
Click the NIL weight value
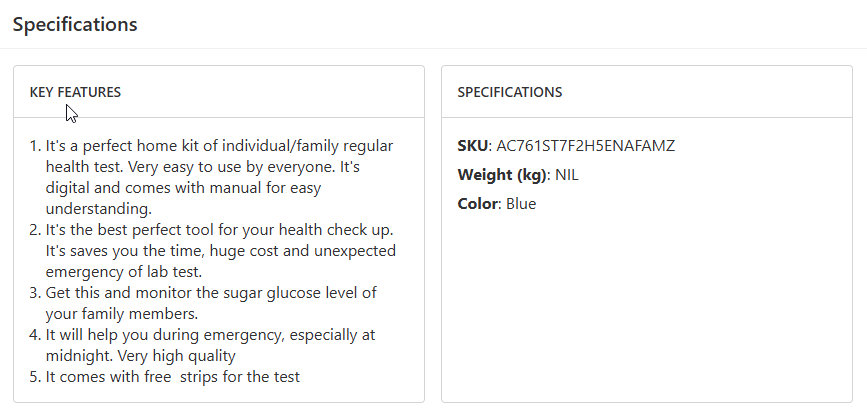point(567,175)
